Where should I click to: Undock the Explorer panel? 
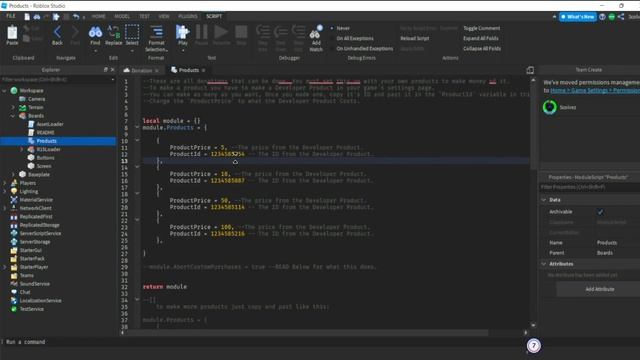[x=105, y=70]
